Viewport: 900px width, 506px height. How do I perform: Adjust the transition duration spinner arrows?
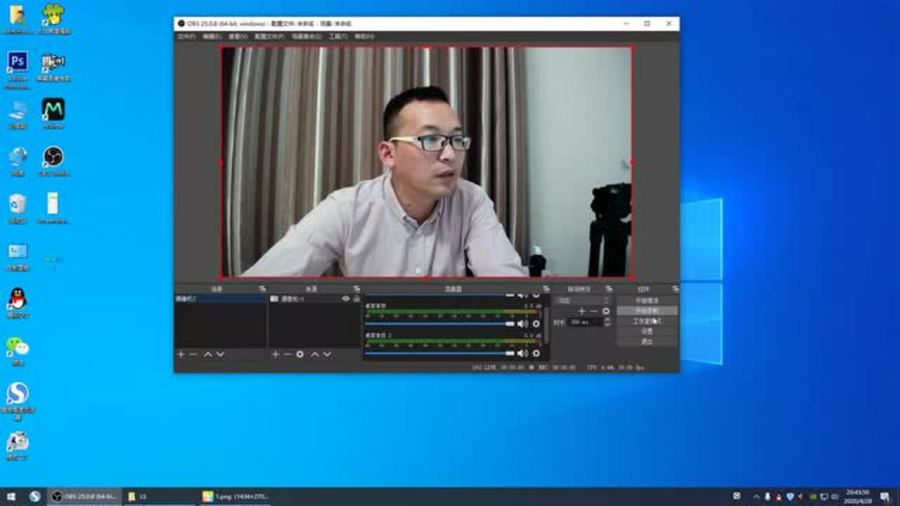point(606,322)
